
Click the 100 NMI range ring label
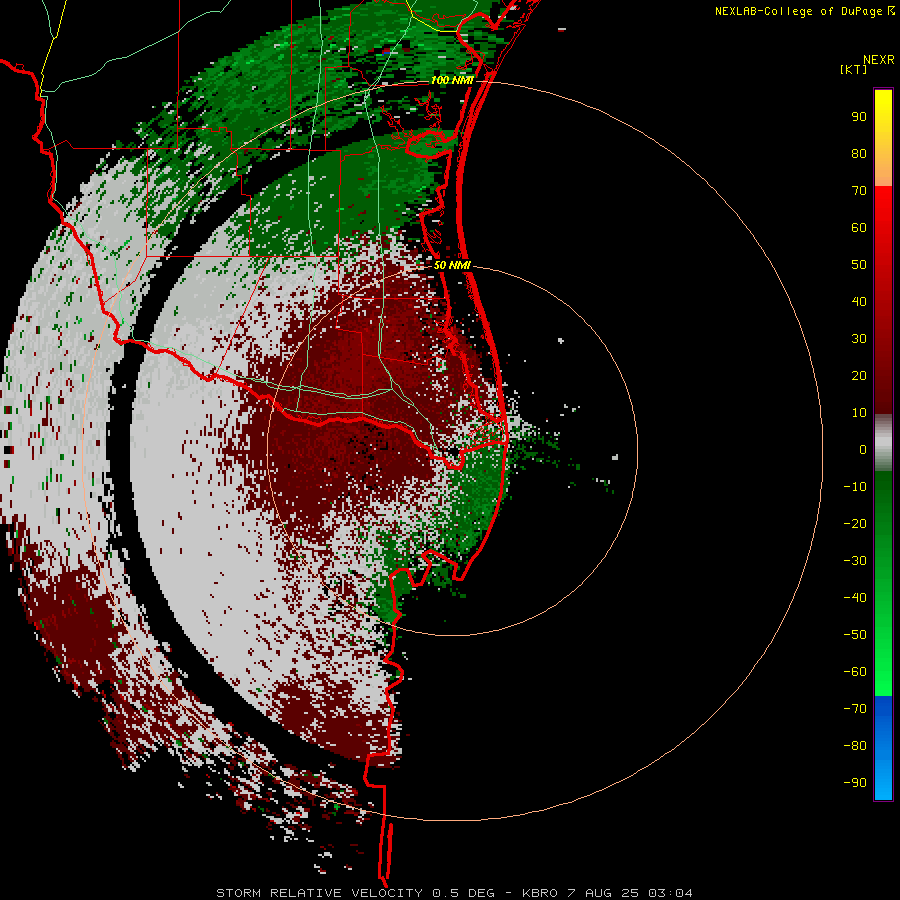[452, 80]
